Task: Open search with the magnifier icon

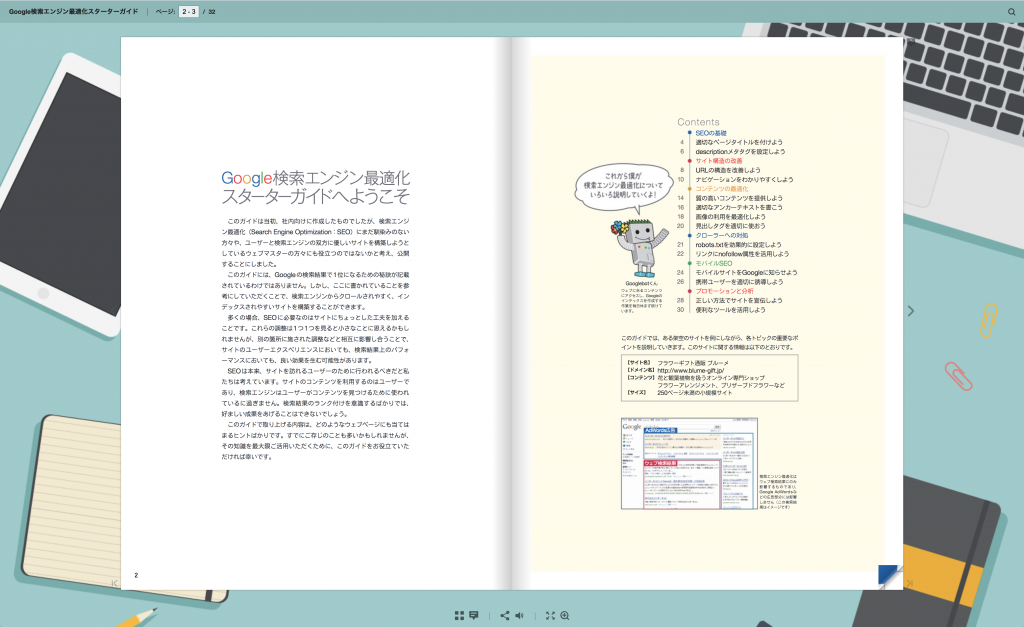Action: point(1012,11)
